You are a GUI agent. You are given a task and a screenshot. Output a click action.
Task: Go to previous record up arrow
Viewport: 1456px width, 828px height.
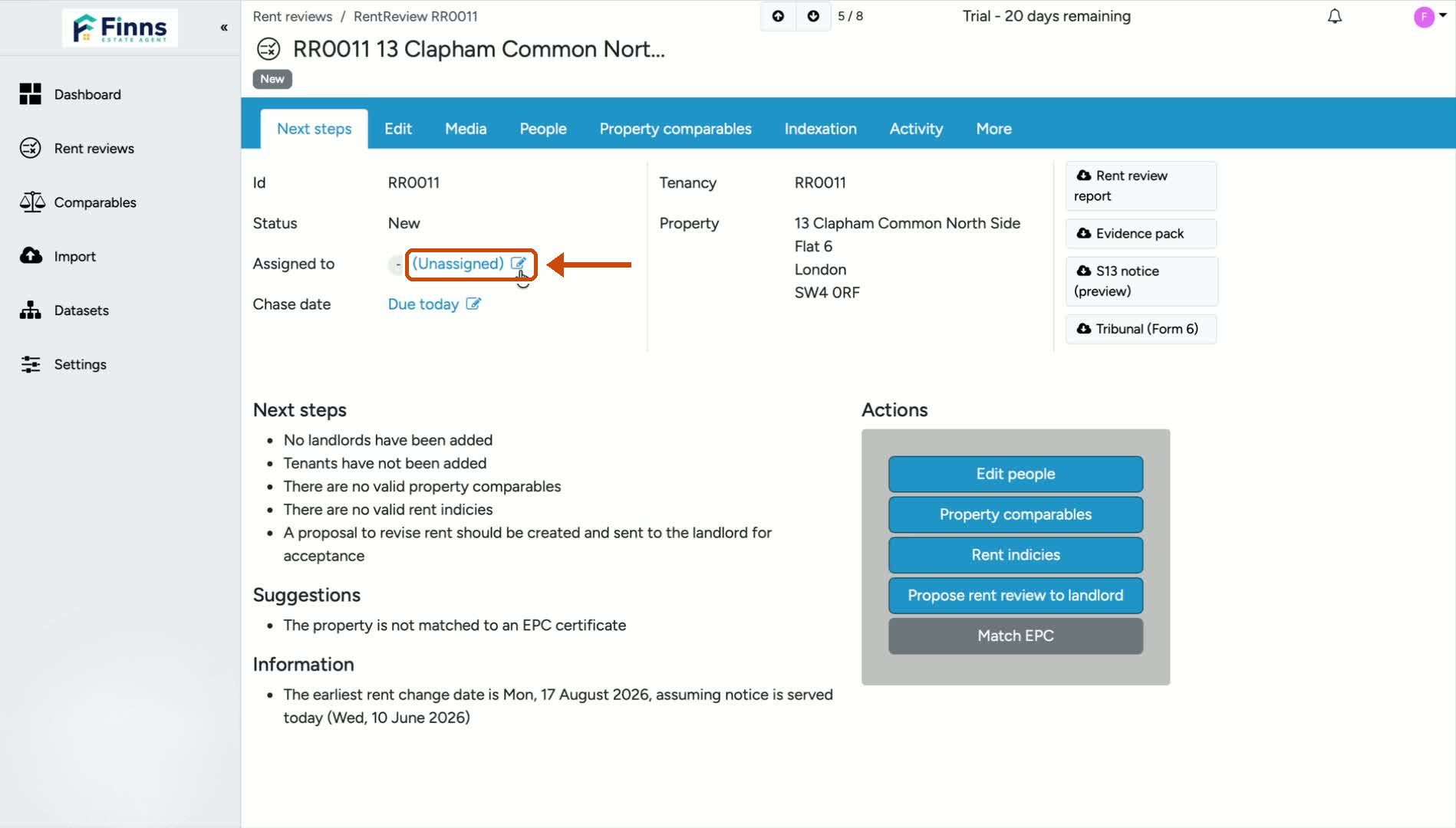[x=778, y=16]
